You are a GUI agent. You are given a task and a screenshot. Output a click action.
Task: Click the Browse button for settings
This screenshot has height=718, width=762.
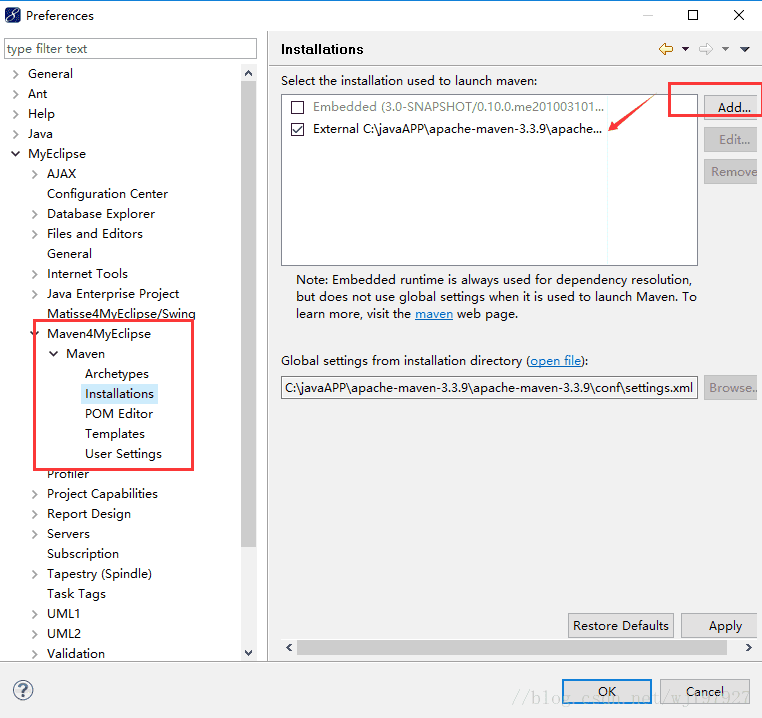tap(731, 387)
